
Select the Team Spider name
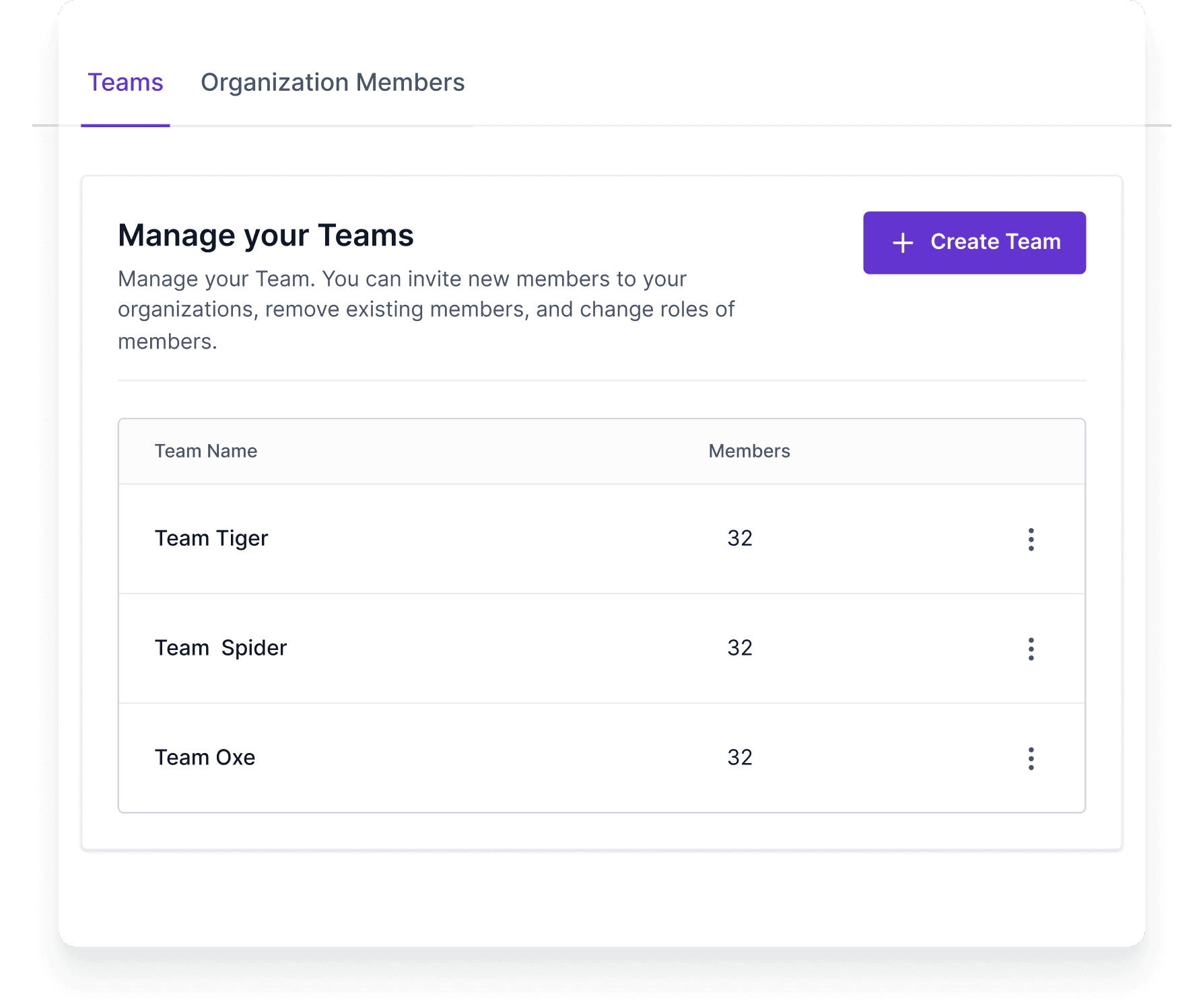point(221,648)
